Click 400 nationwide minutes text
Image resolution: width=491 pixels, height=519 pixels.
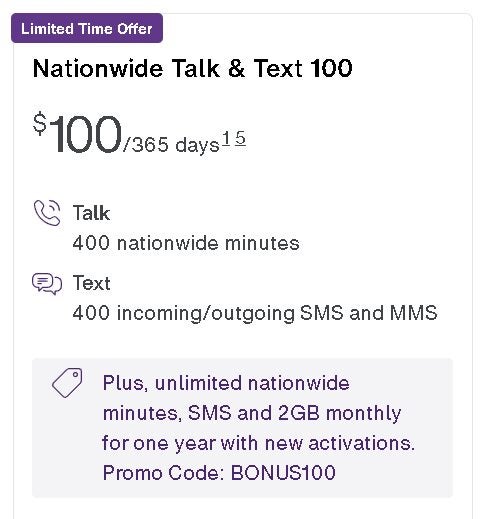click(186, 243)
